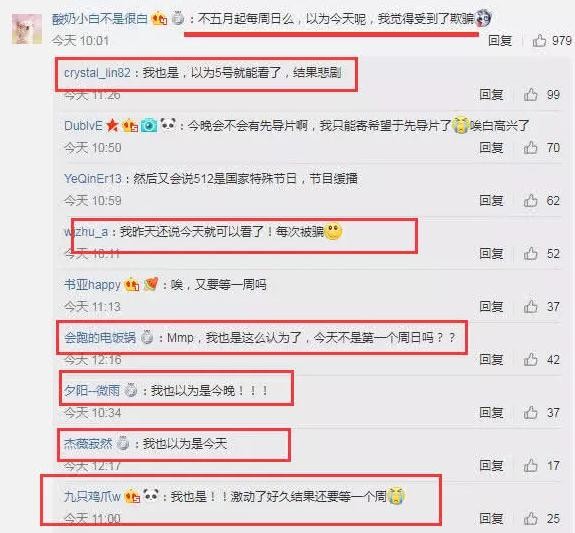Like DublvE's reply with 70 likes
The image size is (575, 533).
tap(531, 147)
